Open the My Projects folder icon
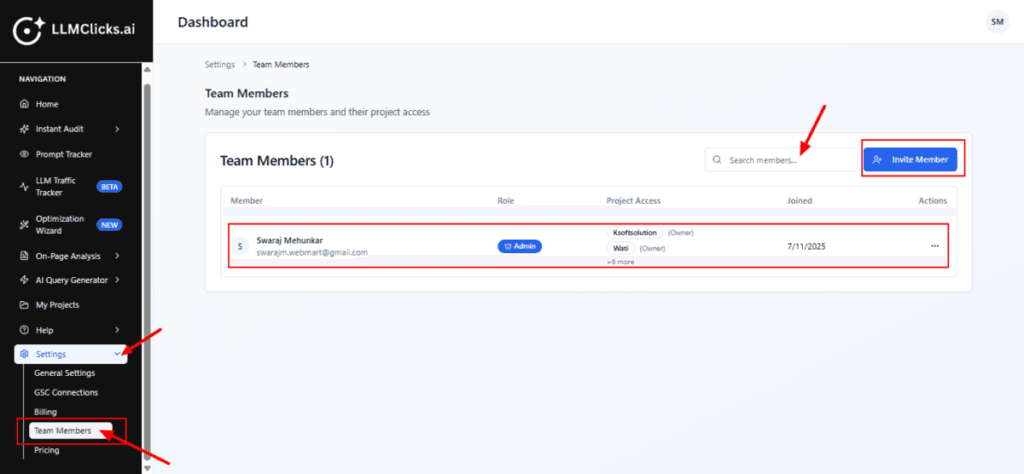1024x474 pixels. coord(25,305)
